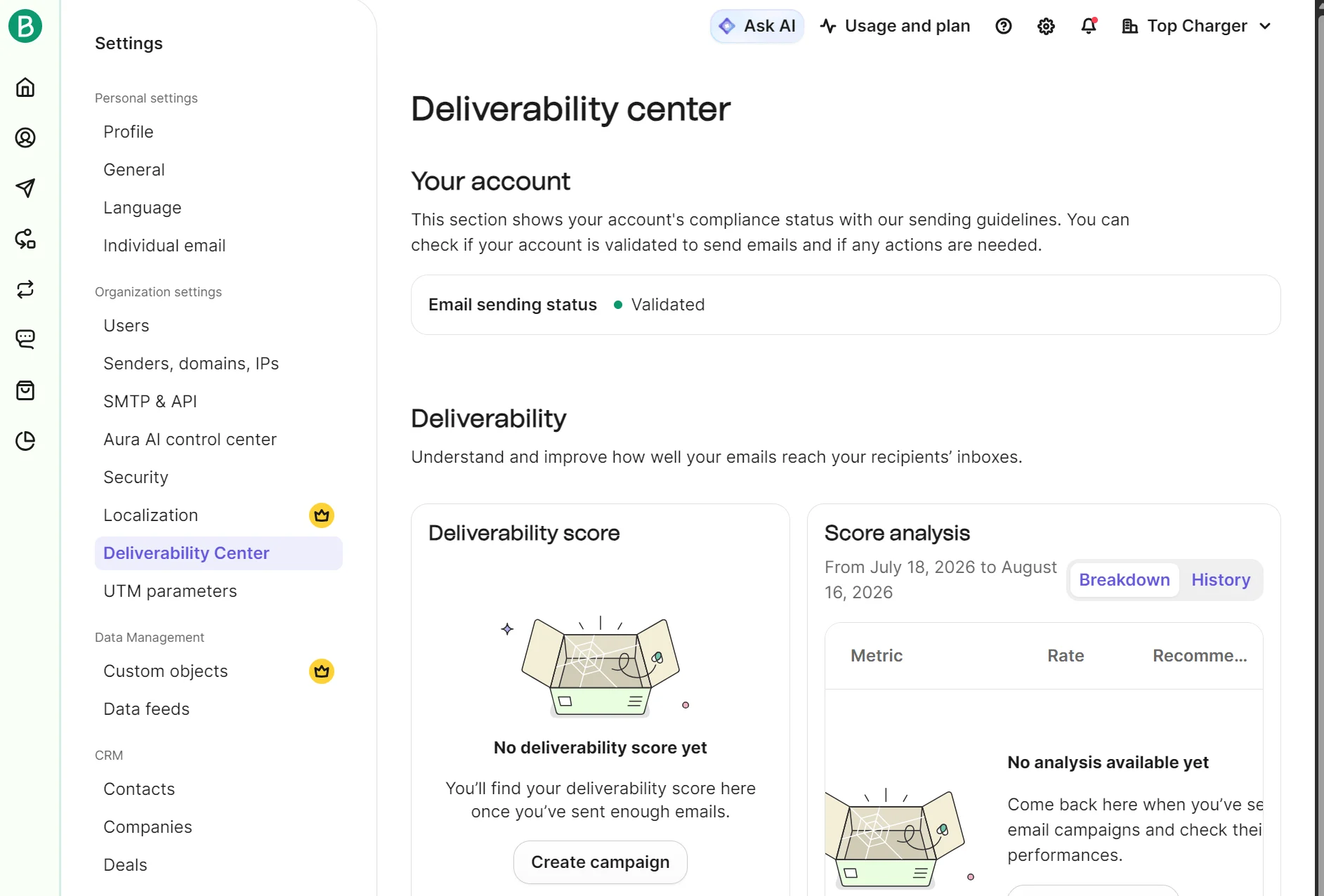Open Data feeds
Viewport: 1324px width, 896px height.
147,709
